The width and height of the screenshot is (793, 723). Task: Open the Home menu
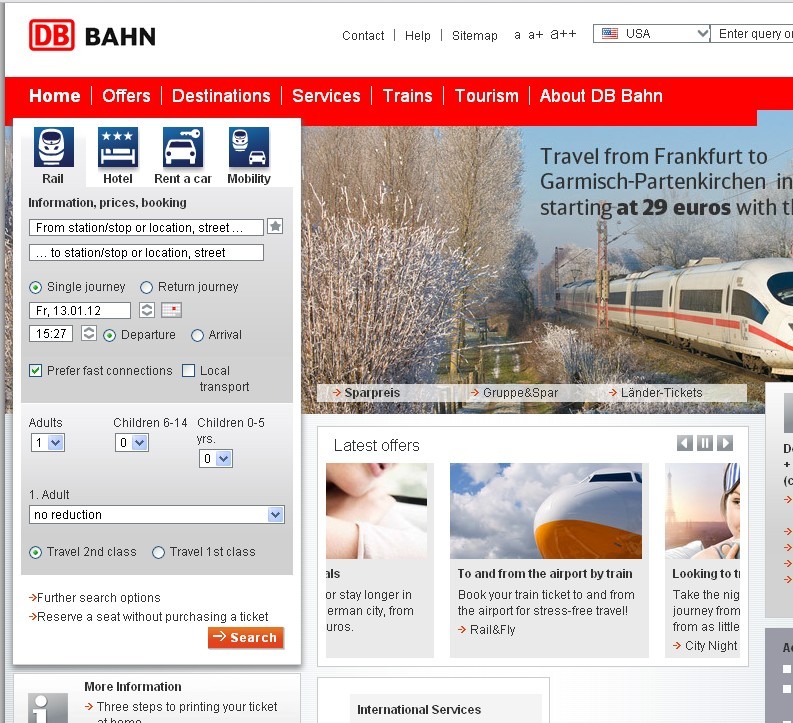[x=55, y=96]
